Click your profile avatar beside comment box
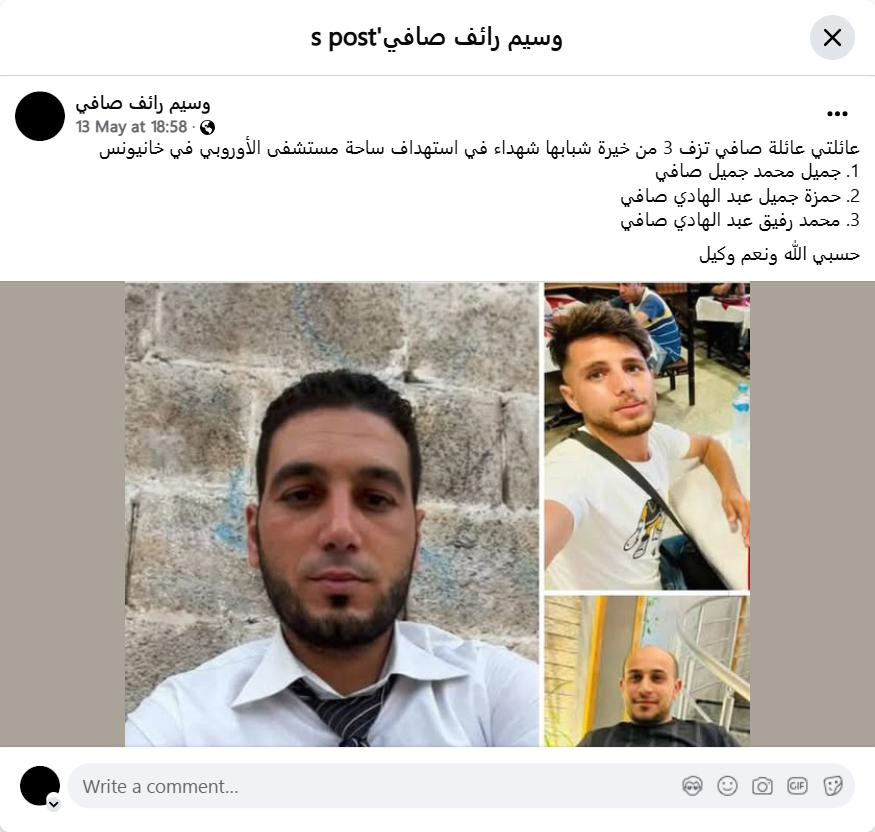875x832 pixels. pos(40,786)
